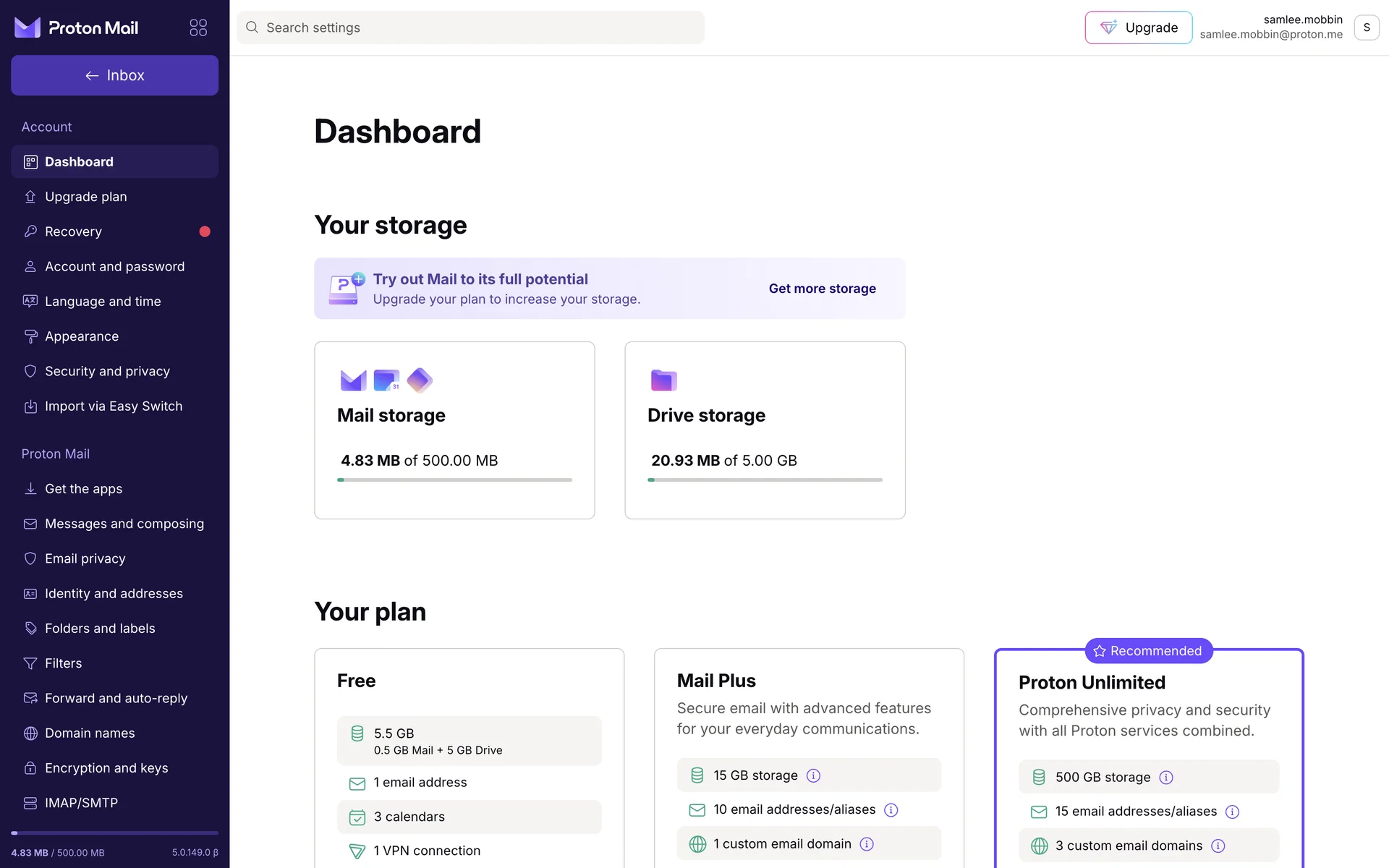Viewport: 1389px width, 868px height.
Task: Return to Inbox
Action: coord(114,75)
